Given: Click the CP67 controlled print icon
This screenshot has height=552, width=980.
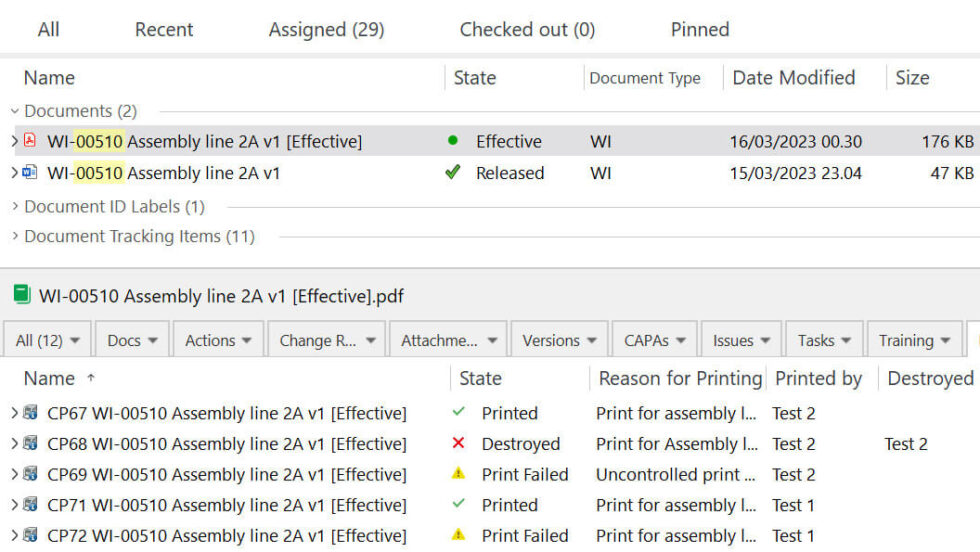Looking at the screenshot, I should coord(30,413).
